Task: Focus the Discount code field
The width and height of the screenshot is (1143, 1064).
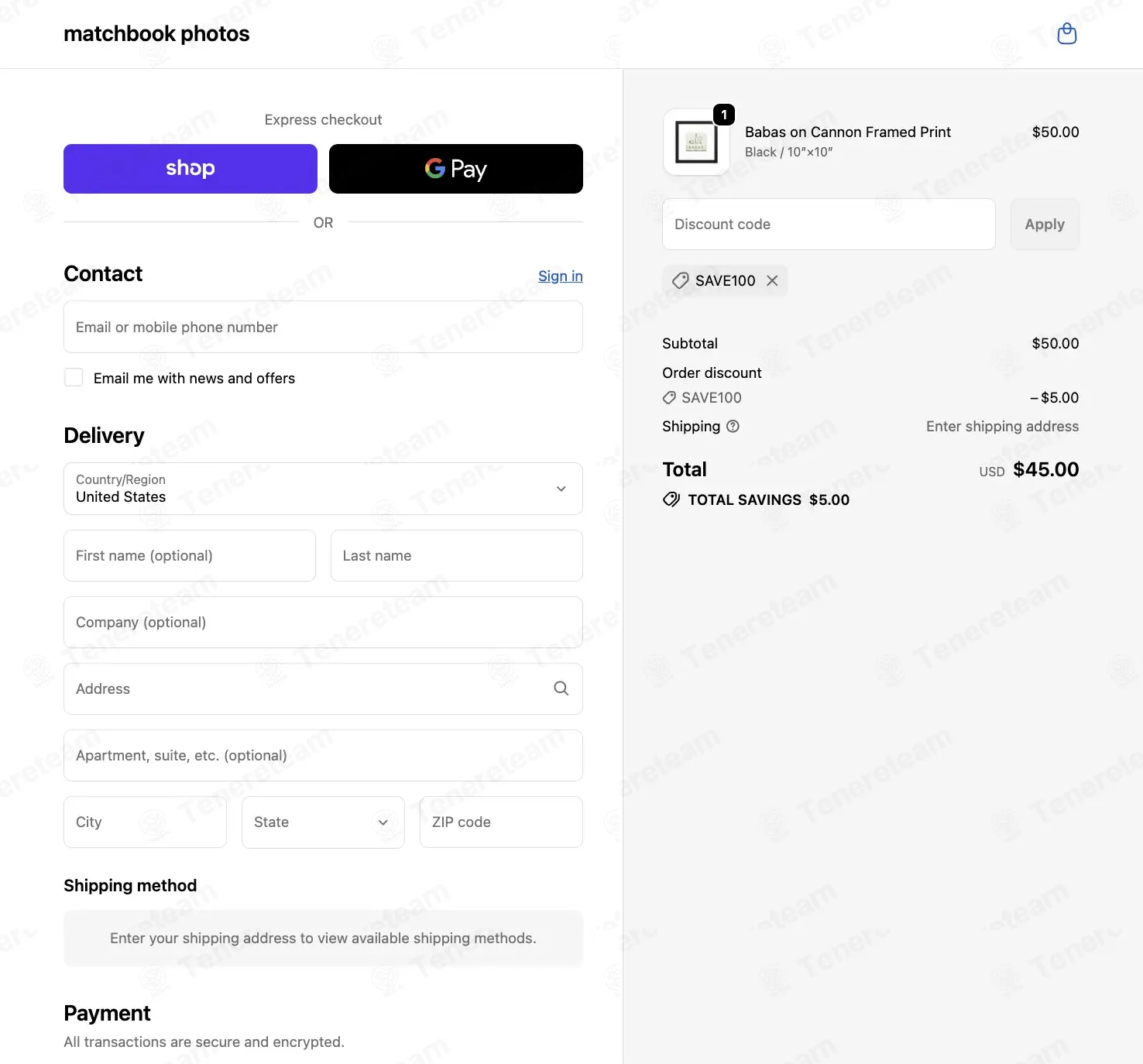Action: [829, 224]
